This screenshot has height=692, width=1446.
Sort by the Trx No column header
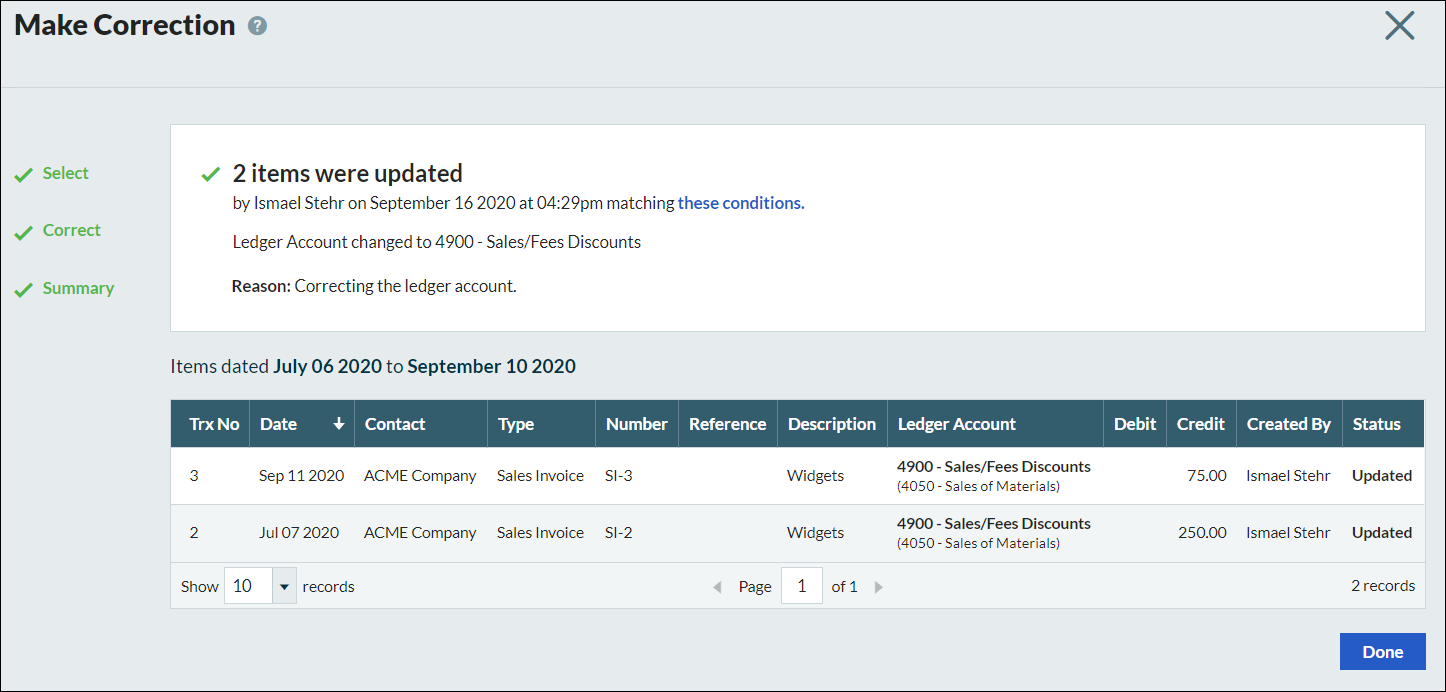(214, 424)
